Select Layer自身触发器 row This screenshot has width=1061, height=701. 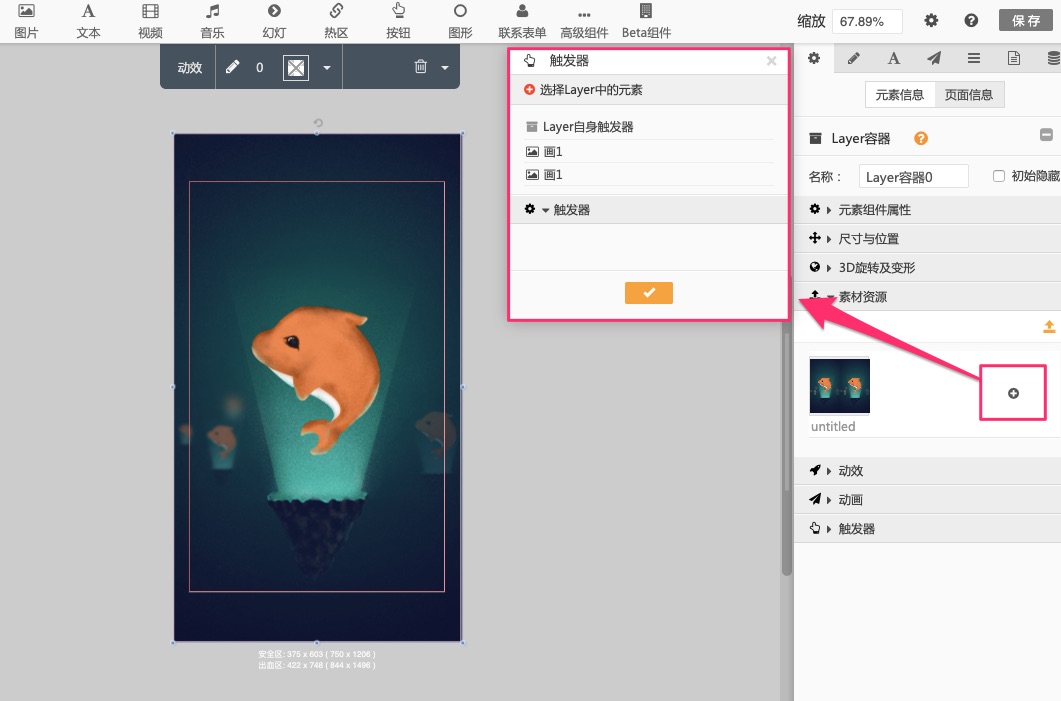coord(649,127)
